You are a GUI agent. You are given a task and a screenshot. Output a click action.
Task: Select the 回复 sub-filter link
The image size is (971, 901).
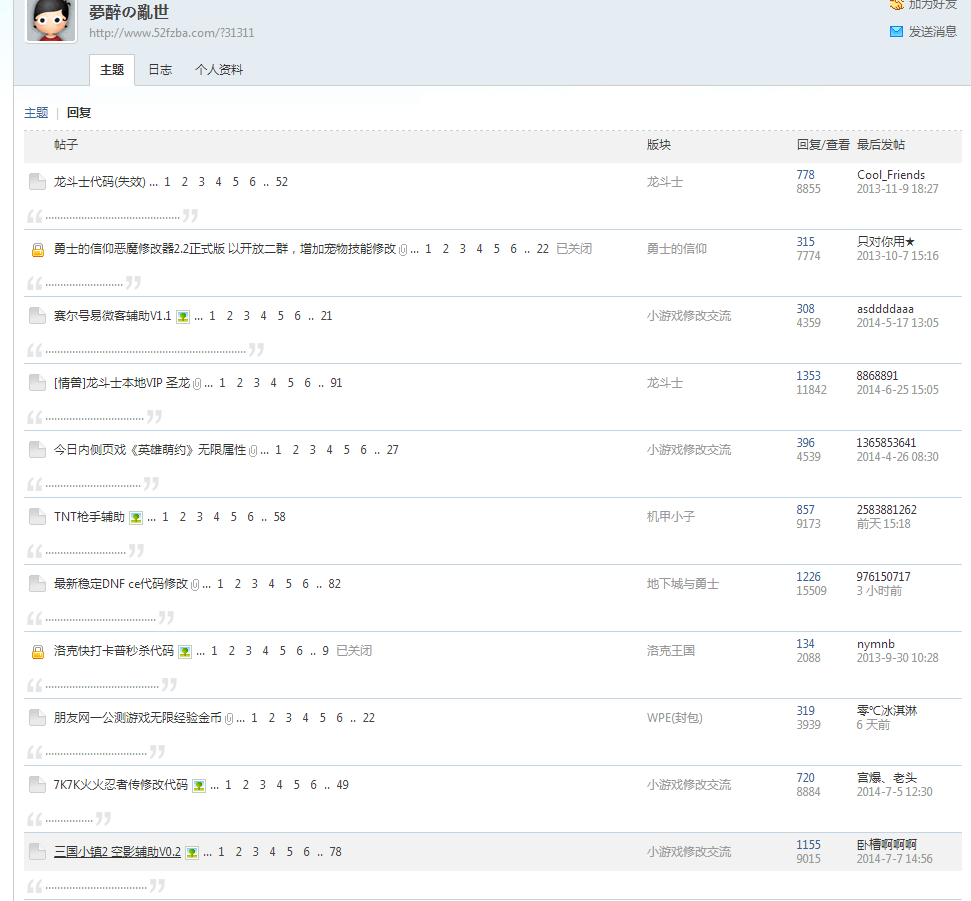(79, 113)
